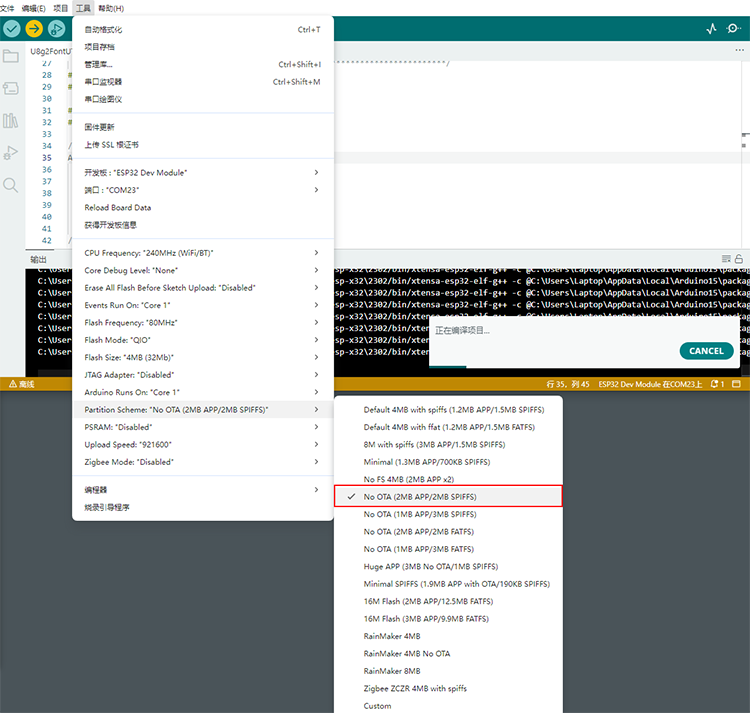Click the cursor position 行 35, 列 45

click(568, 384)
